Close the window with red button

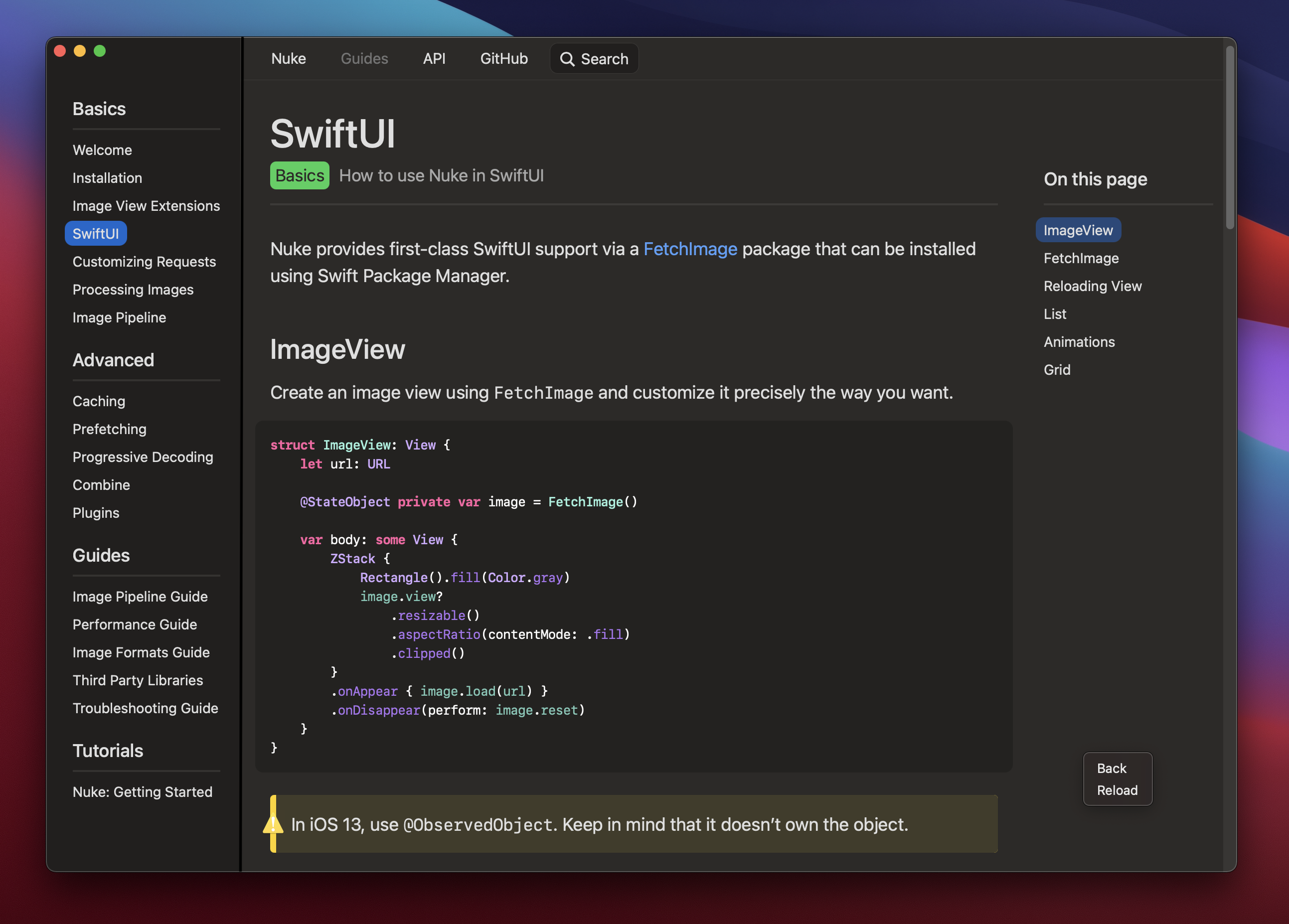point(60,51)
